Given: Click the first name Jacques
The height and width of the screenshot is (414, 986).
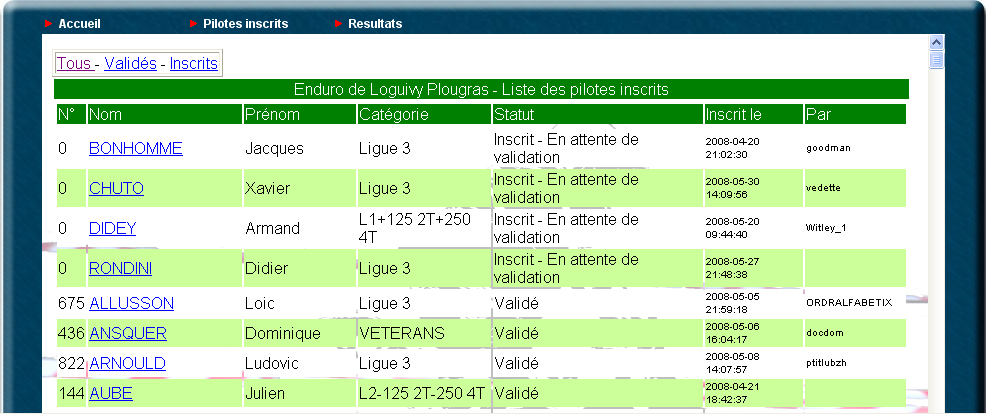Looking at the screenshot, I should [x=274, y=148].
